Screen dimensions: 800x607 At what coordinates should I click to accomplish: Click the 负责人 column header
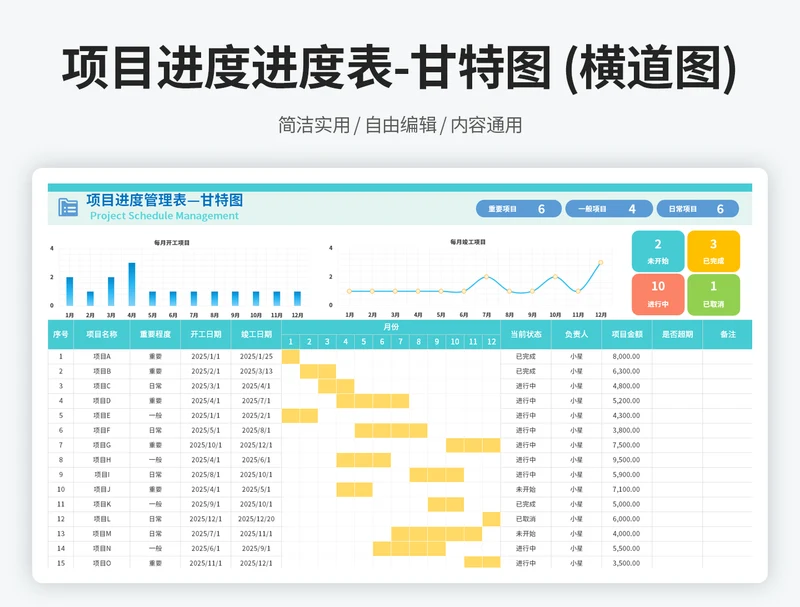(576, 335)
